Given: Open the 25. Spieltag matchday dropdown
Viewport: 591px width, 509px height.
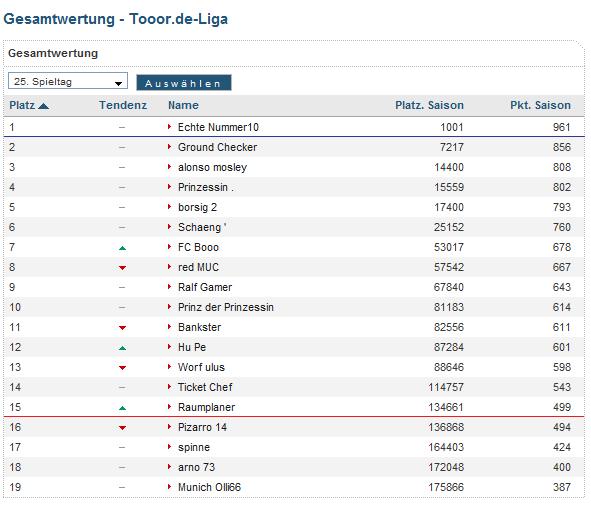Looking at the screenshot, I should (x=68, y=81).
